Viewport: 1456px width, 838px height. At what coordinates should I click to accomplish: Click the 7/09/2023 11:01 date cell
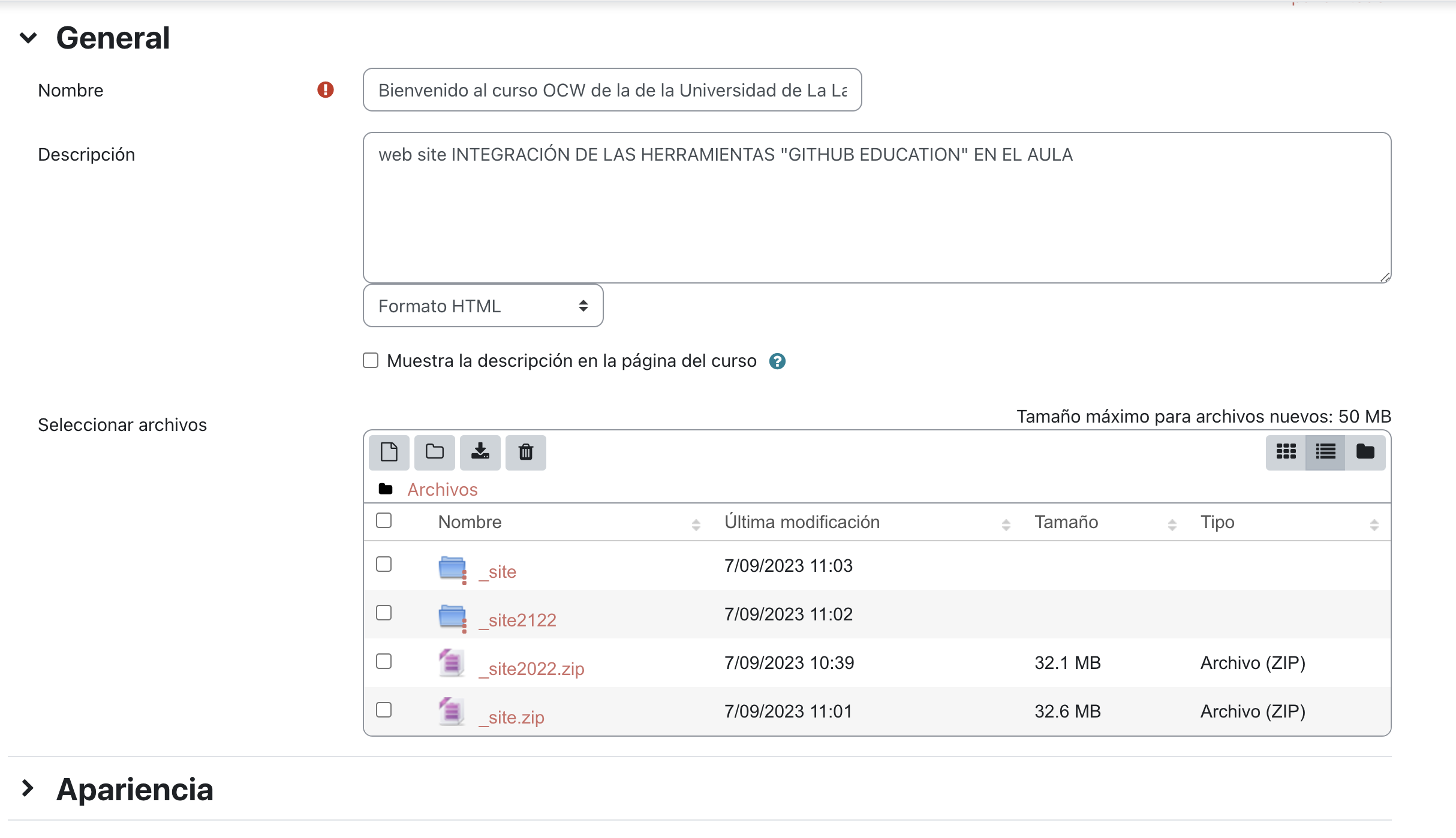[x=788, y=712]
